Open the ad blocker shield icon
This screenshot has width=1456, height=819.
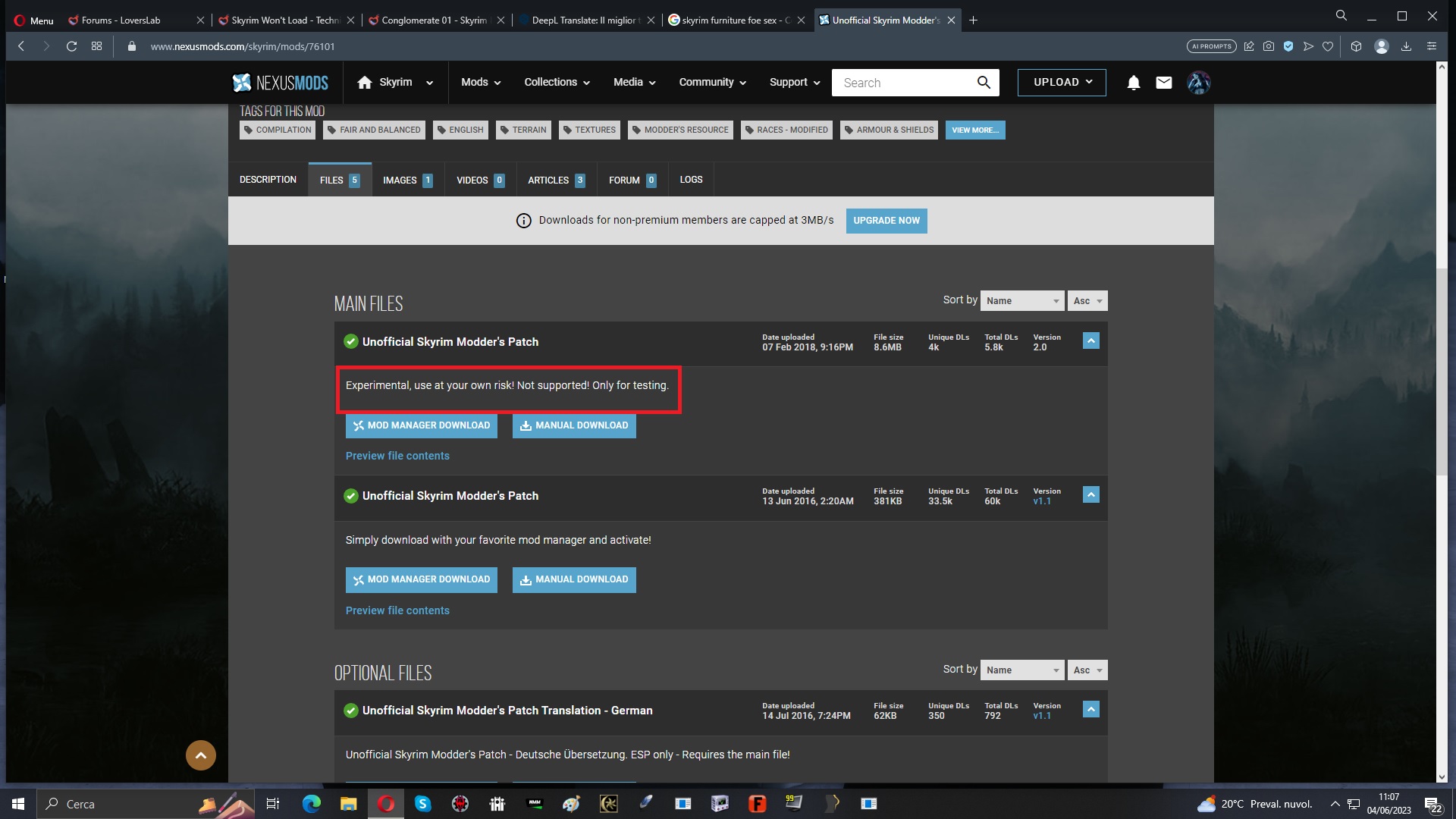[1288, 46]
